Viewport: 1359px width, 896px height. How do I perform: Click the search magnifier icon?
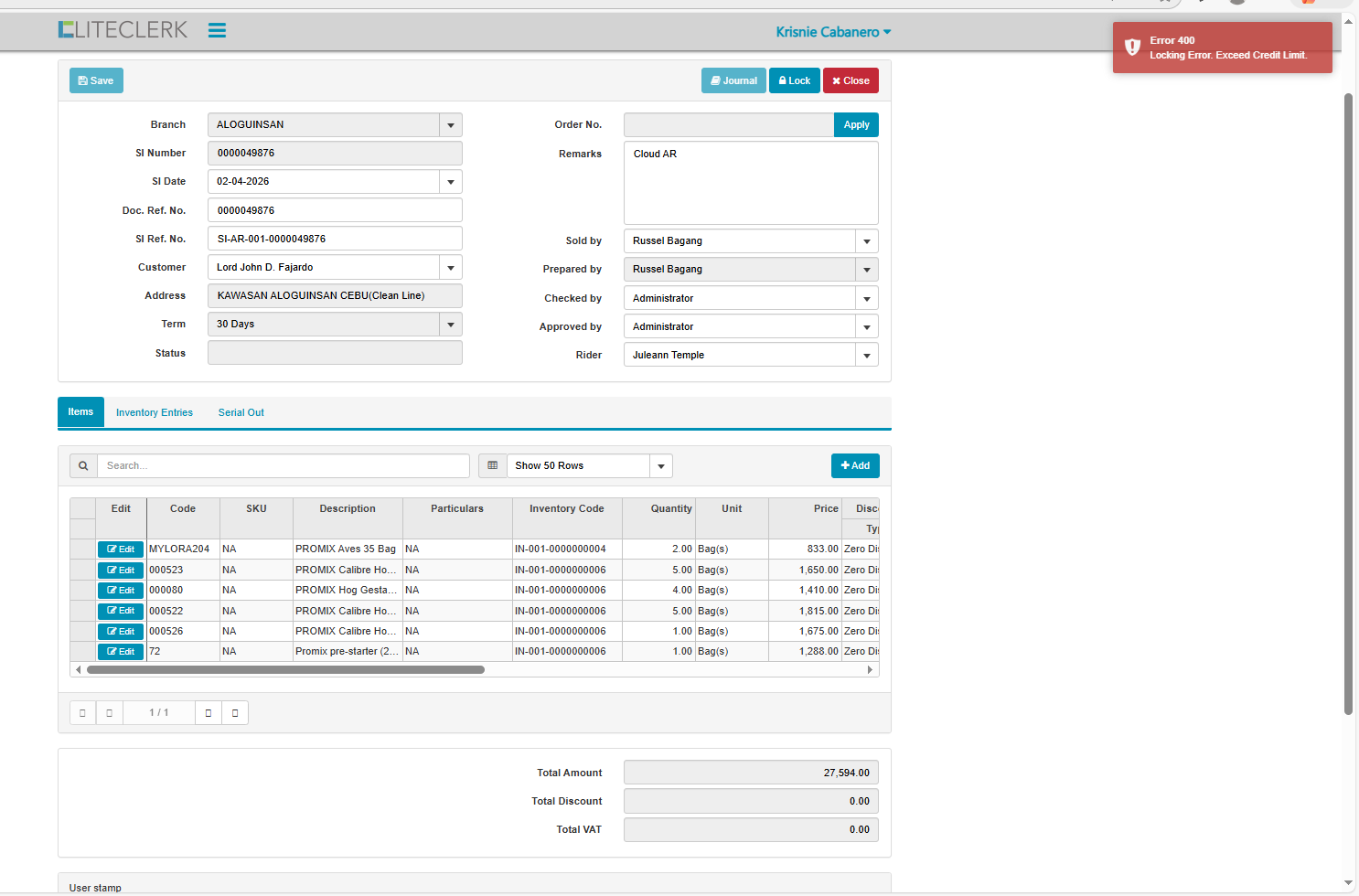[x=83, y=465]
